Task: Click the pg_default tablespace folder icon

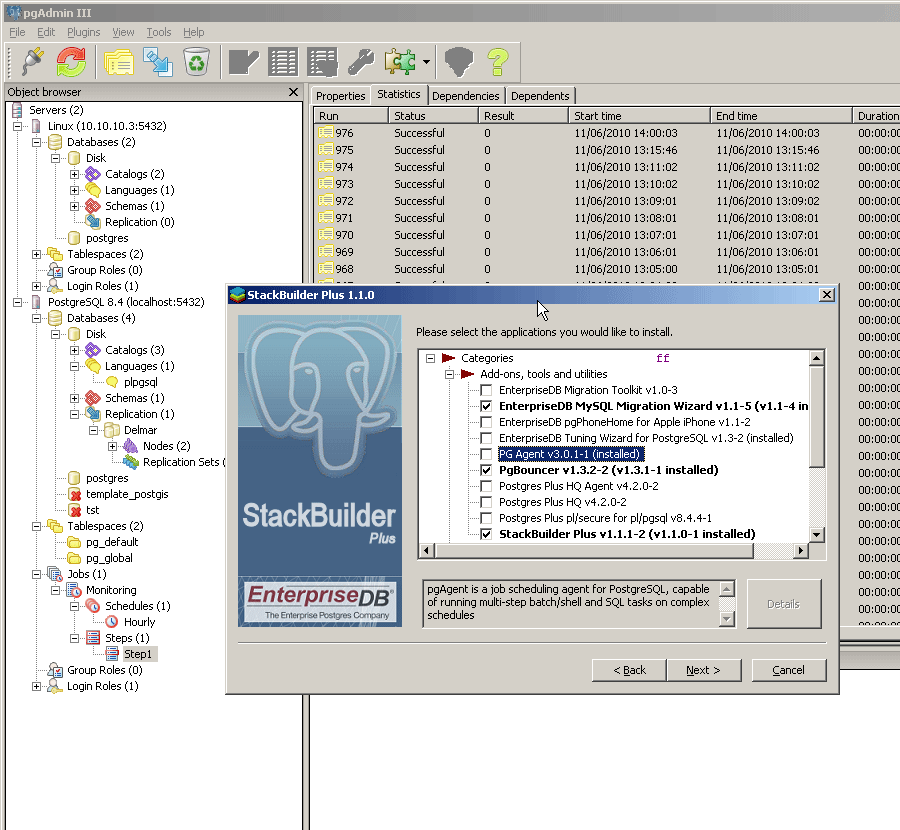Action: coord(74,542)
